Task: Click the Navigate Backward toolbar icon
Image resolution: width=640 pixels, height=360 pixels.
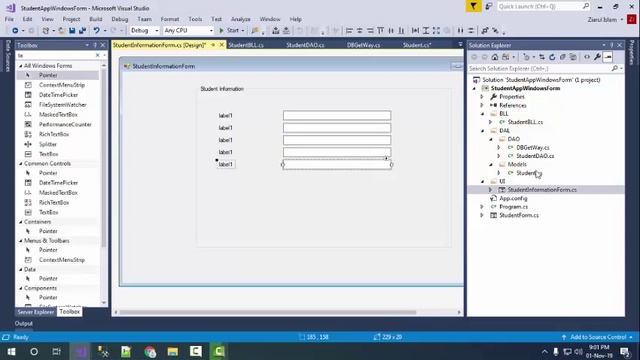Action: pos(15,31)
